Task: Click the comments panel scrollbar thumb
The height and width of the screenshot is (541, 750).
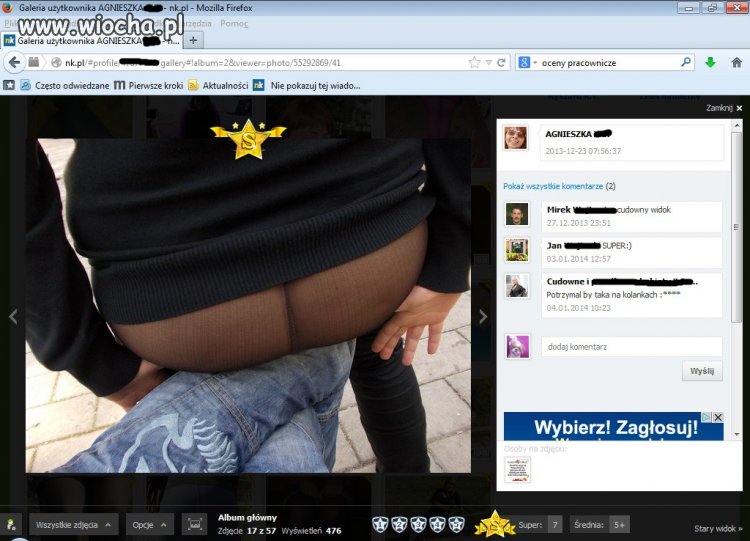Action: (x=736, y=227)
